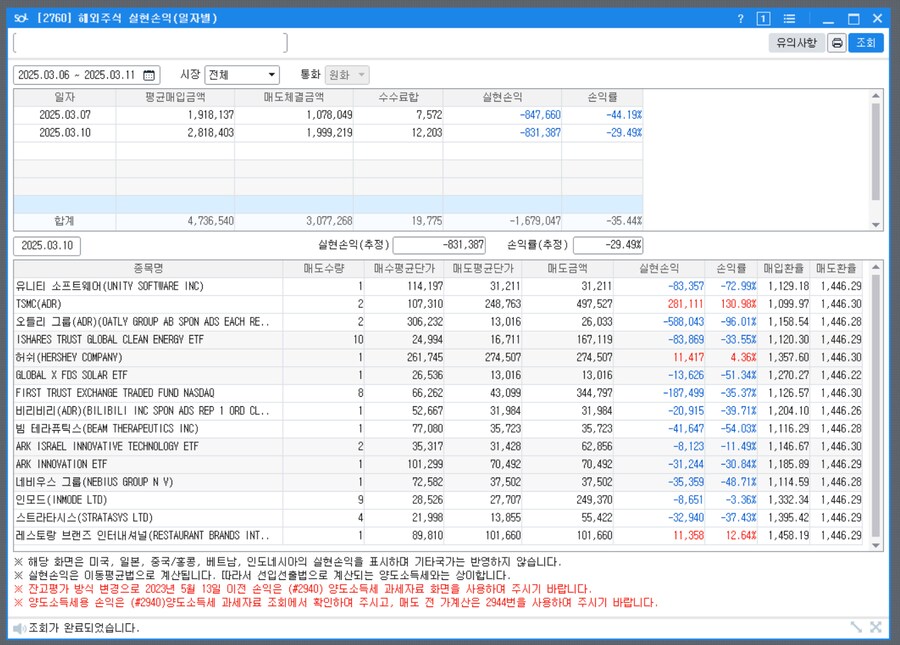The image size is (900, 645).
Task: Select the INMODE LTD row
Action: (439, 500)
